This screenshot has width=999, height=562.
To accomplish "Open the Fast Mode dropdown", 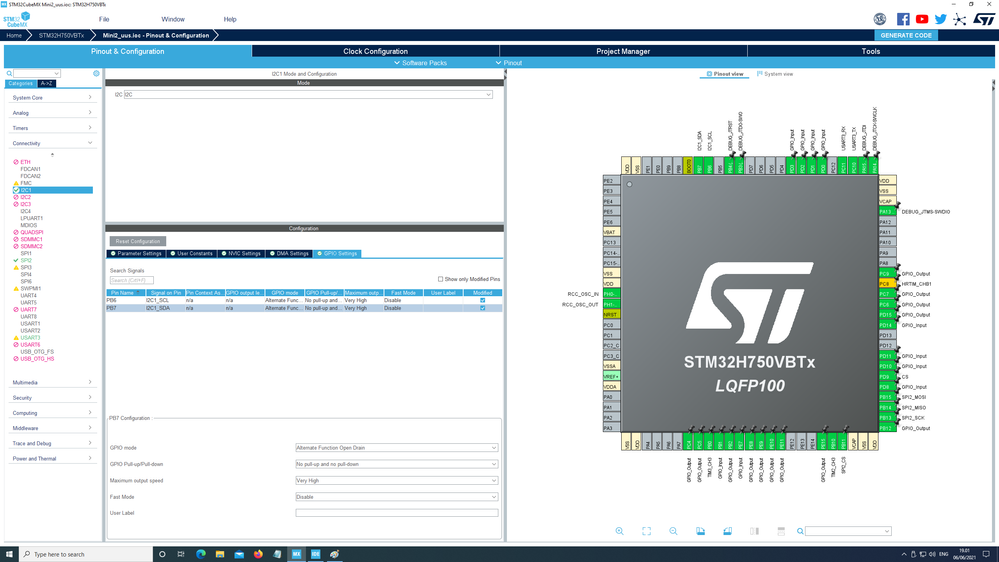I will (x=396, y=496).
